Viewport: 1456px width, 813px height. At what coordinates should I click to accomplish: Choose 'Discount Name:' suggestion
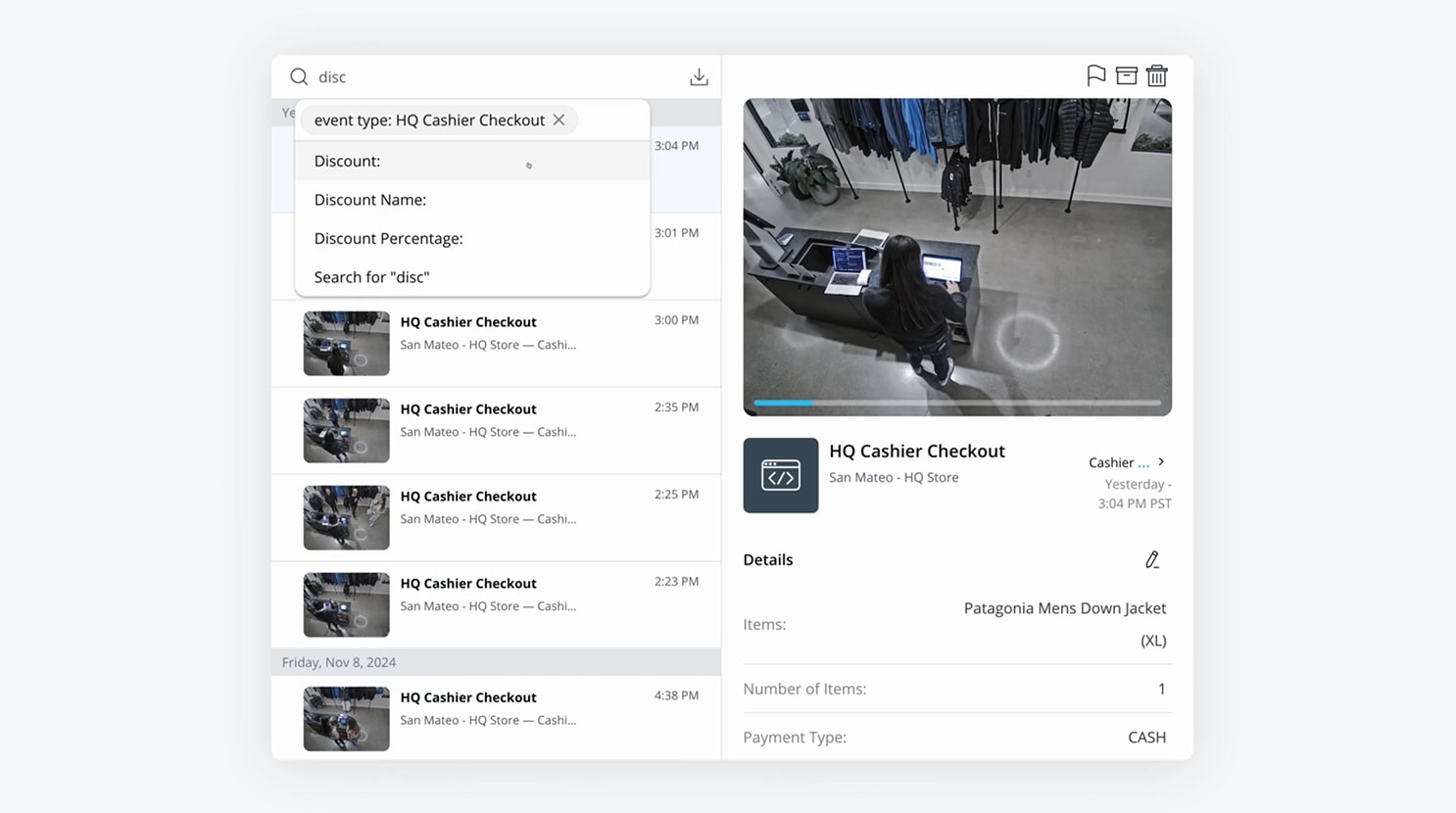pyautogui.click(x=370, y=200)
